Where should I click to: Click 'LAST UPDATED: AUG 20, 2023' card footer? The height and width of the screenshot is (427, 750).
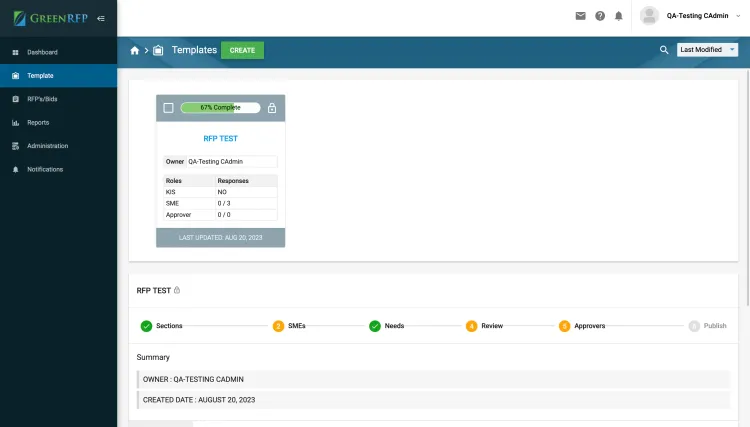point(221,238)
